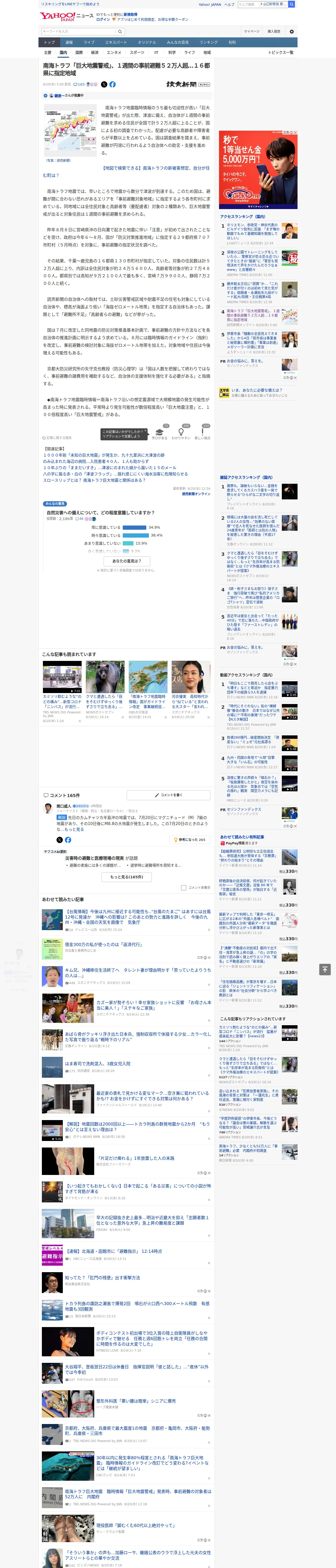Open related article １０００年前「未知の巨大地震」
The image size is (336, 1568).
(104, 455)
